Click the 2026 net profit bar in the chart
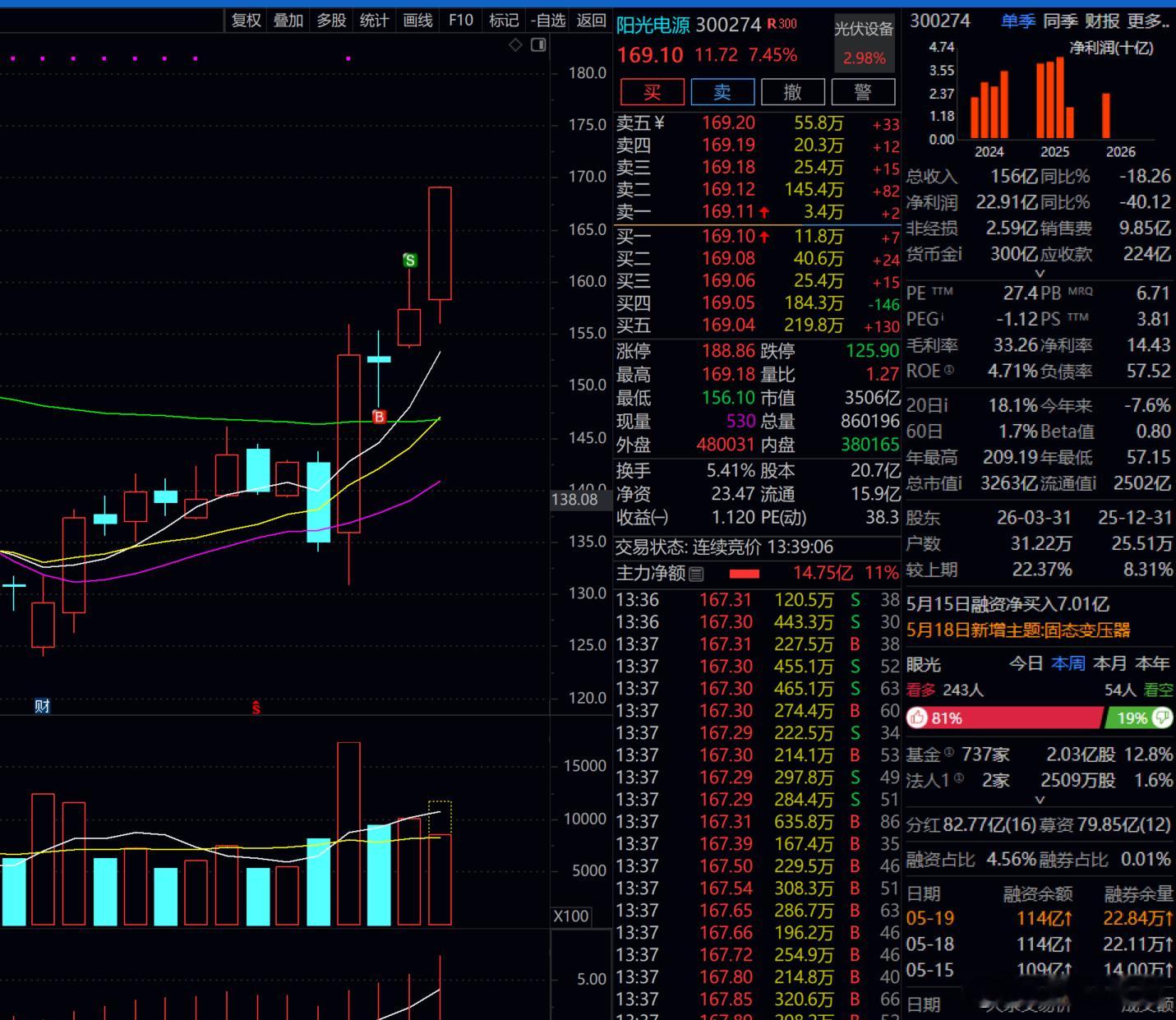 click(1106, 116)
